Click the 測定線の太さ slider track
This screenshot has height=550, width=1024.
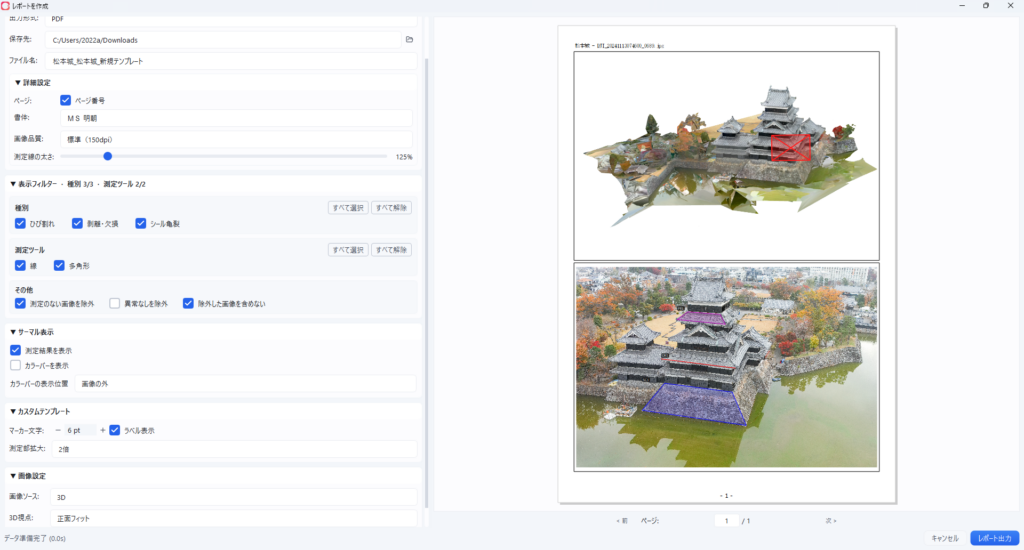223,157
